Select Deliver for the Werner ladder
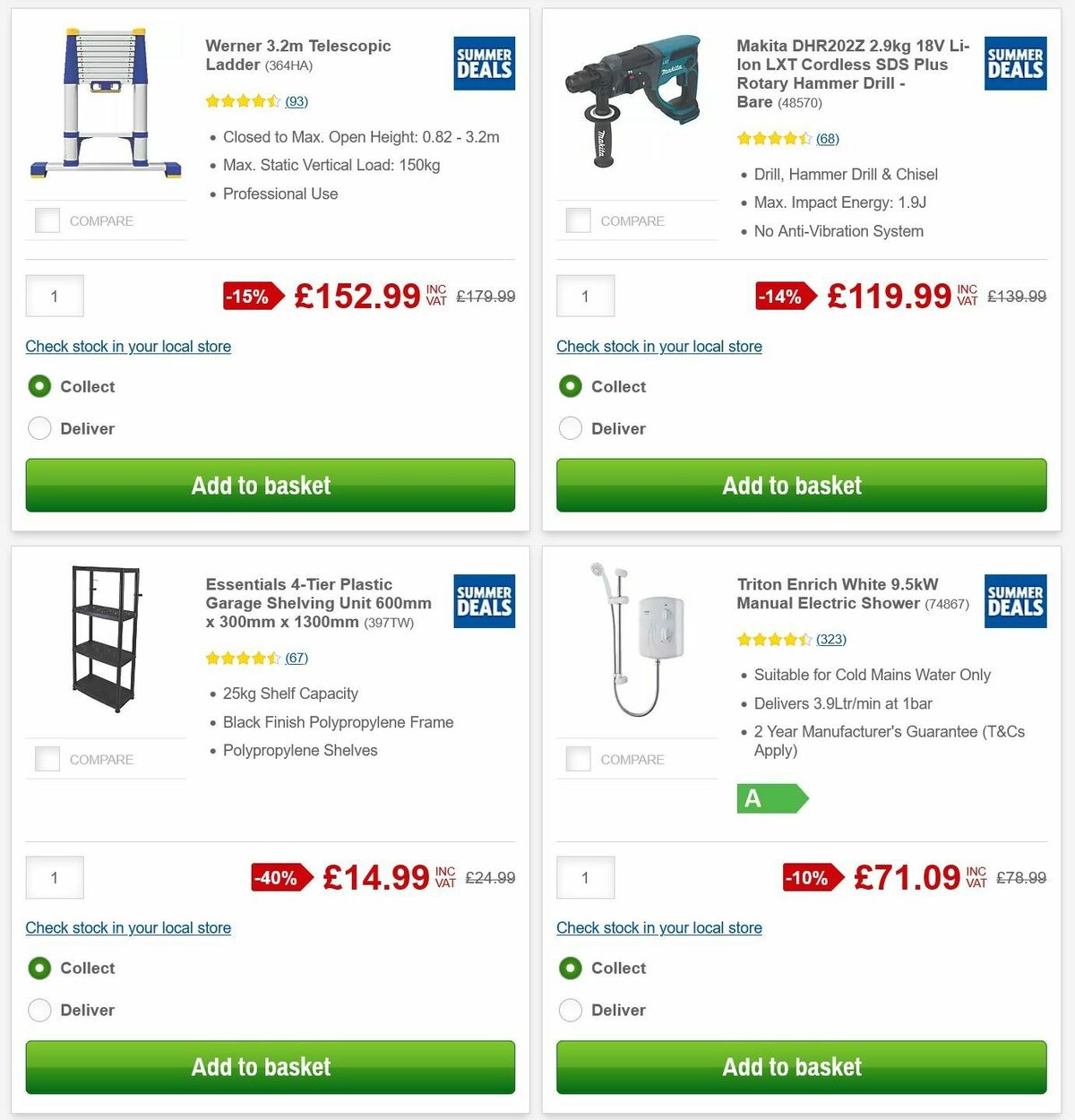This screenshot has width=1075, height=1120. [x=39, y=428]
